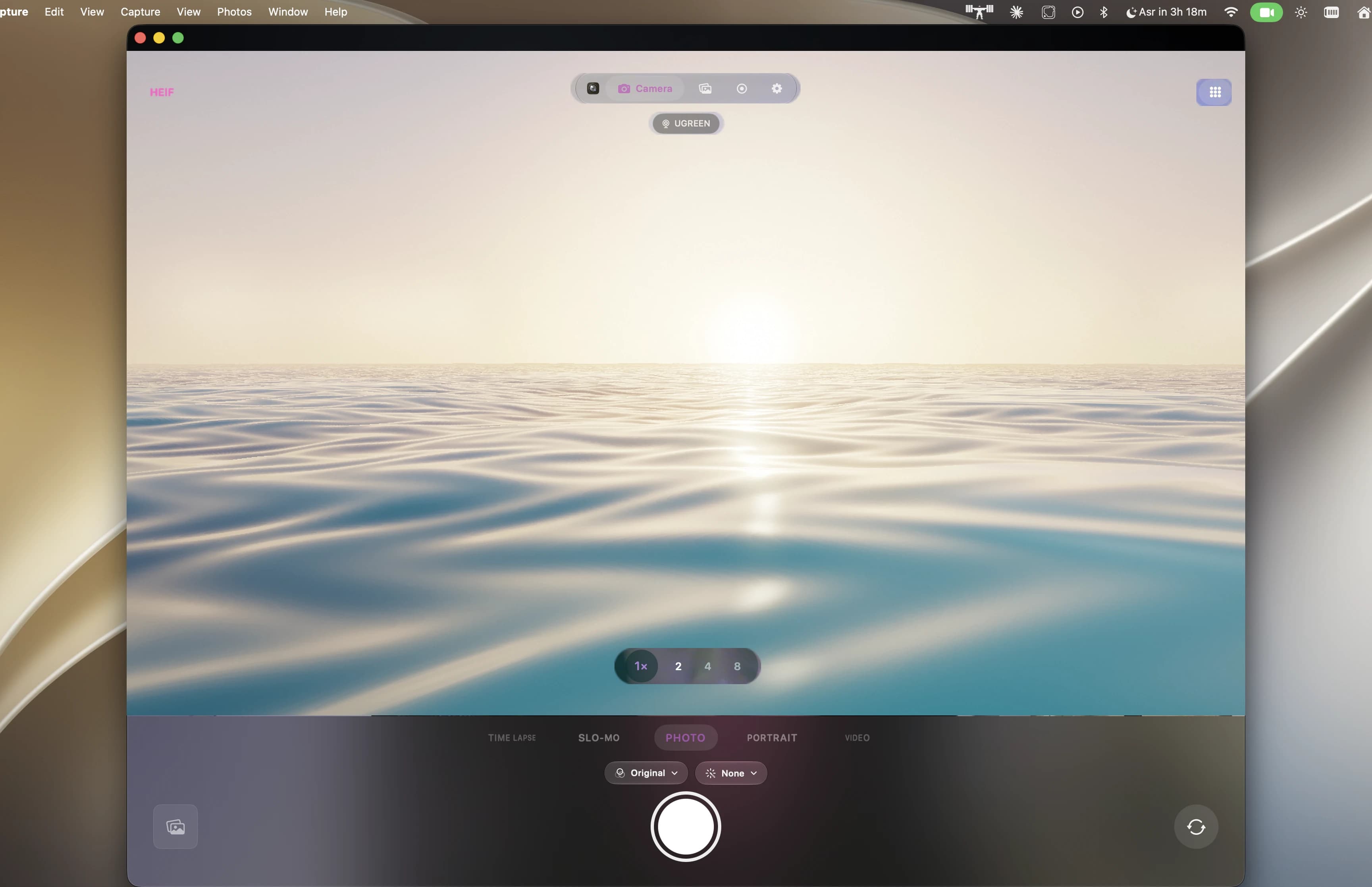This screenshot has width=1372, height=887.
Task: Open the Window menu
Action: (288, 12)
